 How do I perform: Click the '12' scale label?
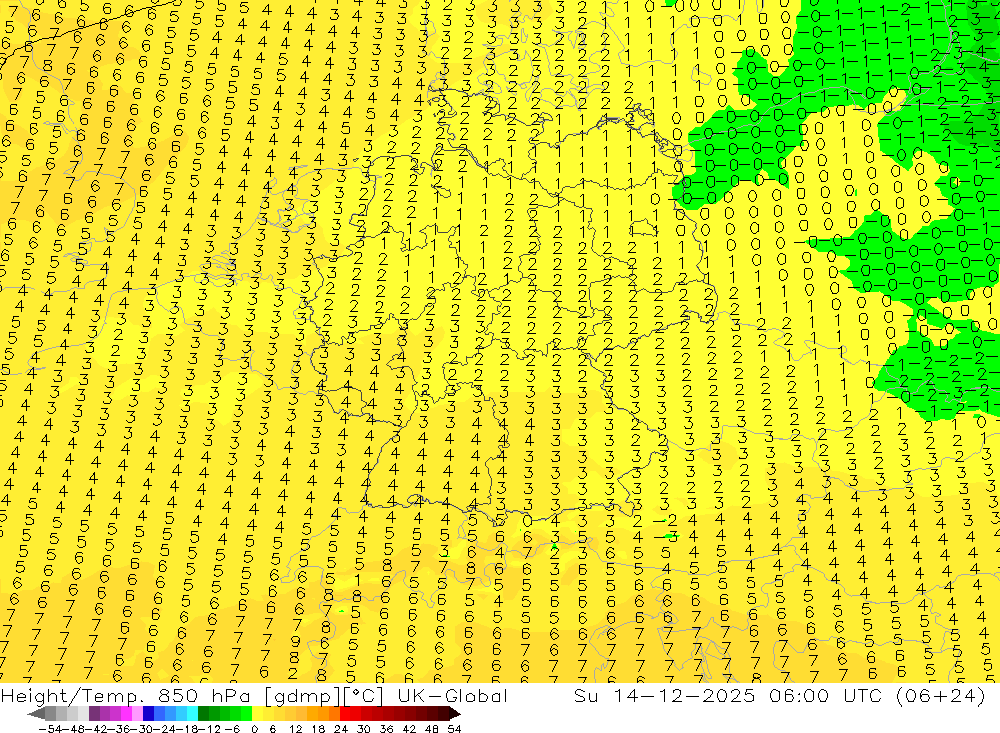pos(296,729)
